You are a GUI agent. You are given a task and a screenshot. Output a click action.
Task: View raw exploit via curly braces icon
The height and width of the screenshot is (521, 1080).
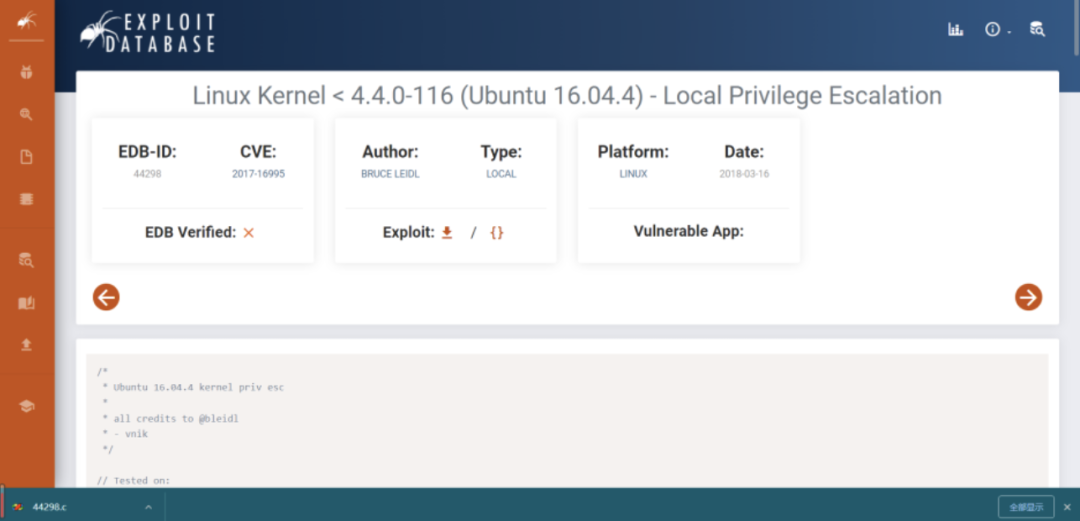coord(497,233)
